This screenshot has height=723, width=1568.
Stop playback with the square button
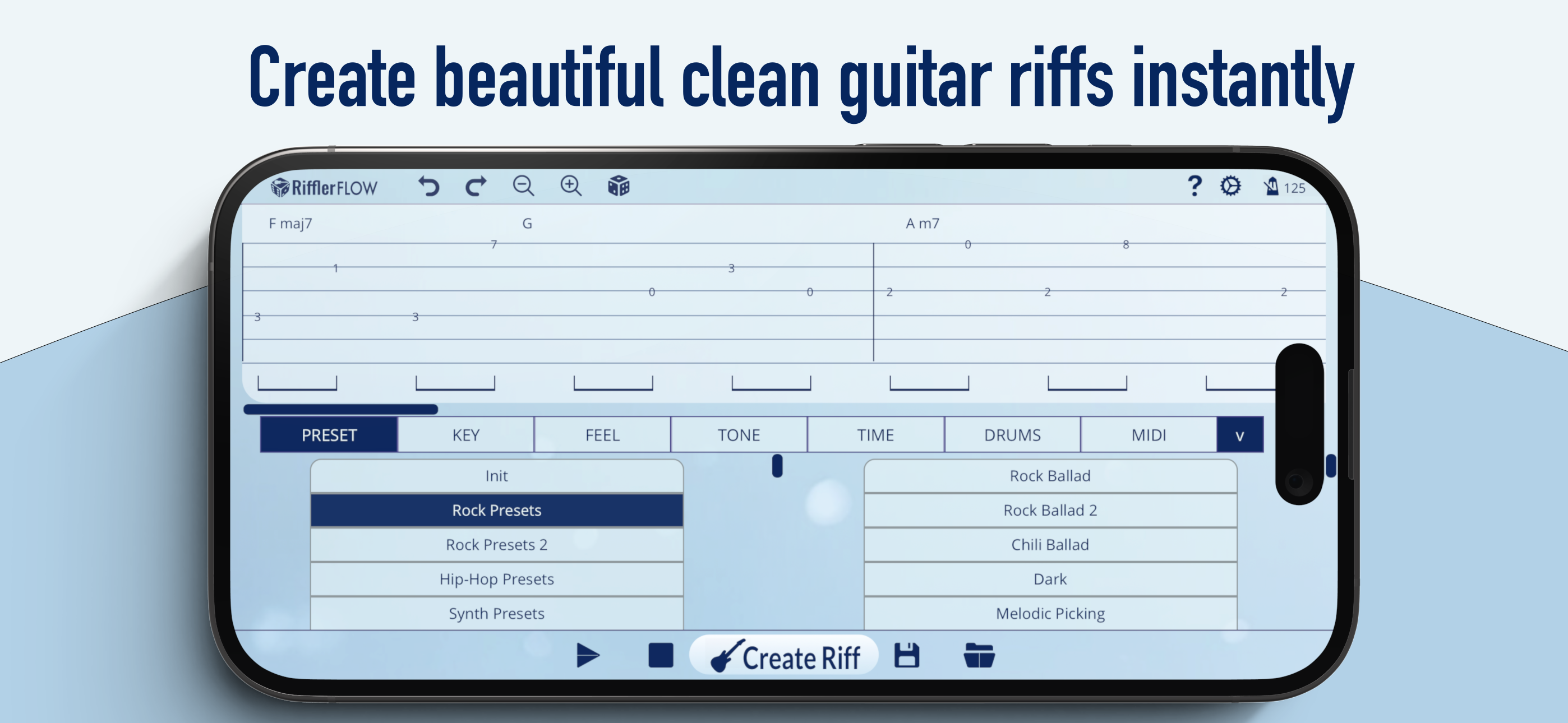point(661,655)
